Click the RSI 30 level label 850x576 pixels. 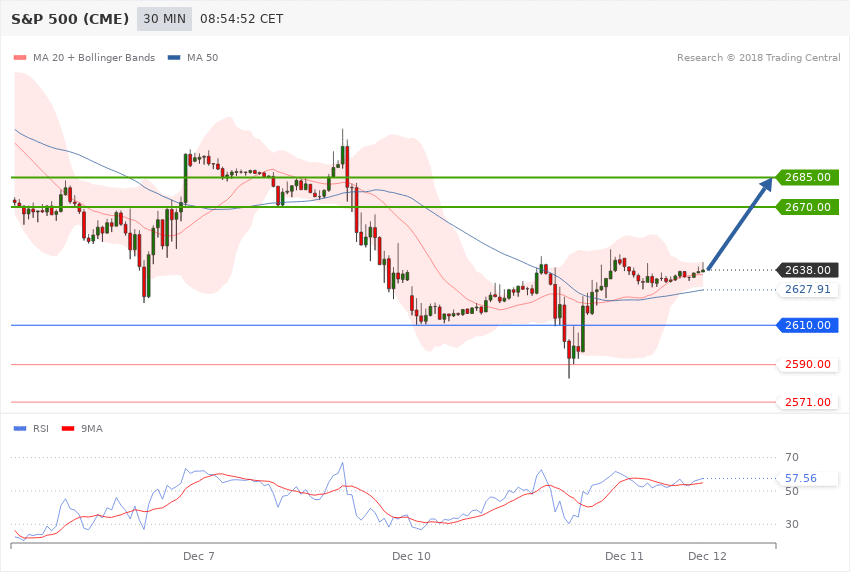pyautogui.click(x=792, y=525)
